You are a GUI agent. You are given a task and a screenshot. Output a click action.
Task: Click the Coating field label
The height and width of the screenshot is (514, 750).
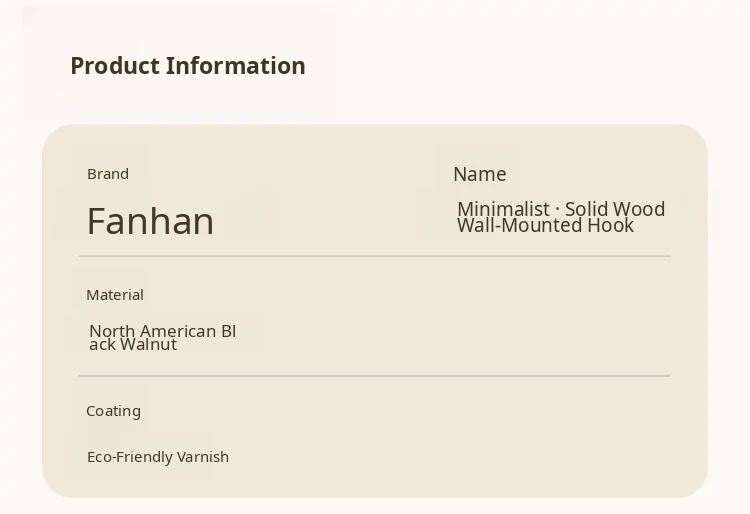pos(113,411)
